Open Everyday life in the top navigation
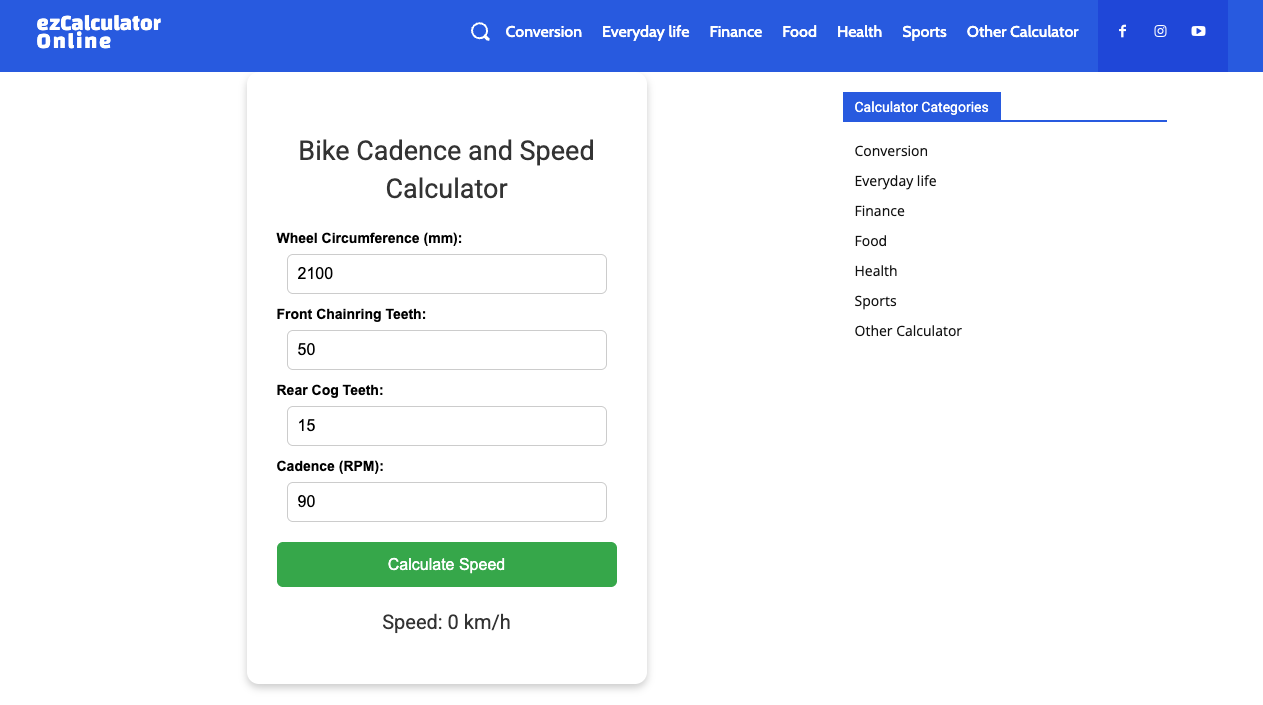1263x705 pixels. pyautogui.click(x=645, y=32)
